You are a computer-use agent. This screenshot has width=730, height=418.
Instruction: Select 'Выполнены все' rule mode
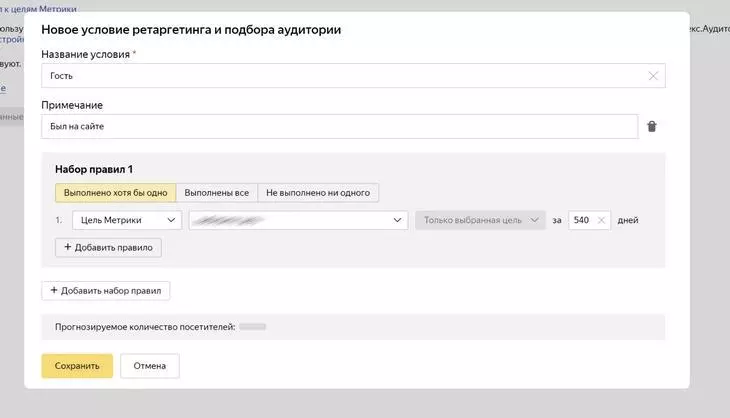coord(216,193)
